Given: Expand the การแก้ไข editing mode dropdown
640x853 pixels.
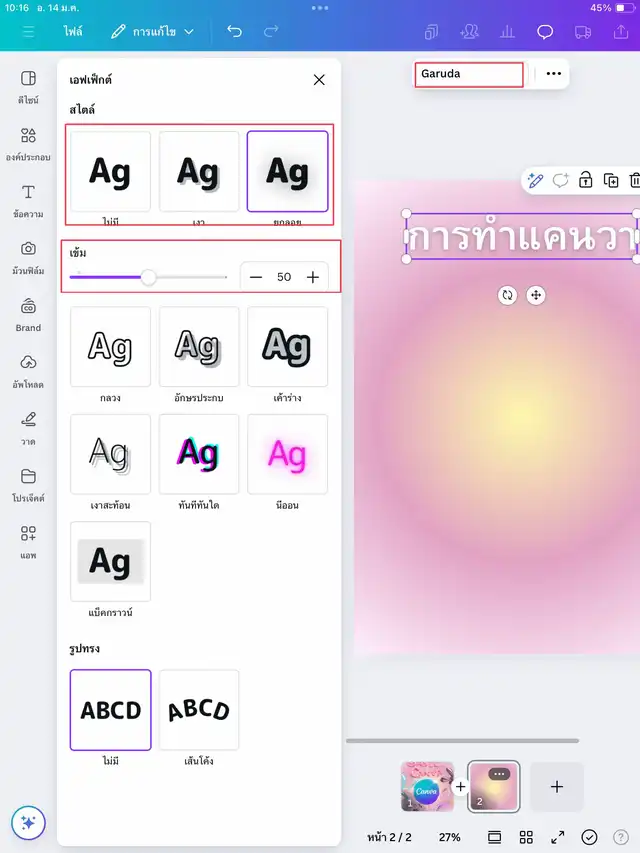Looking at the screenshot, I should pos(153,32).
